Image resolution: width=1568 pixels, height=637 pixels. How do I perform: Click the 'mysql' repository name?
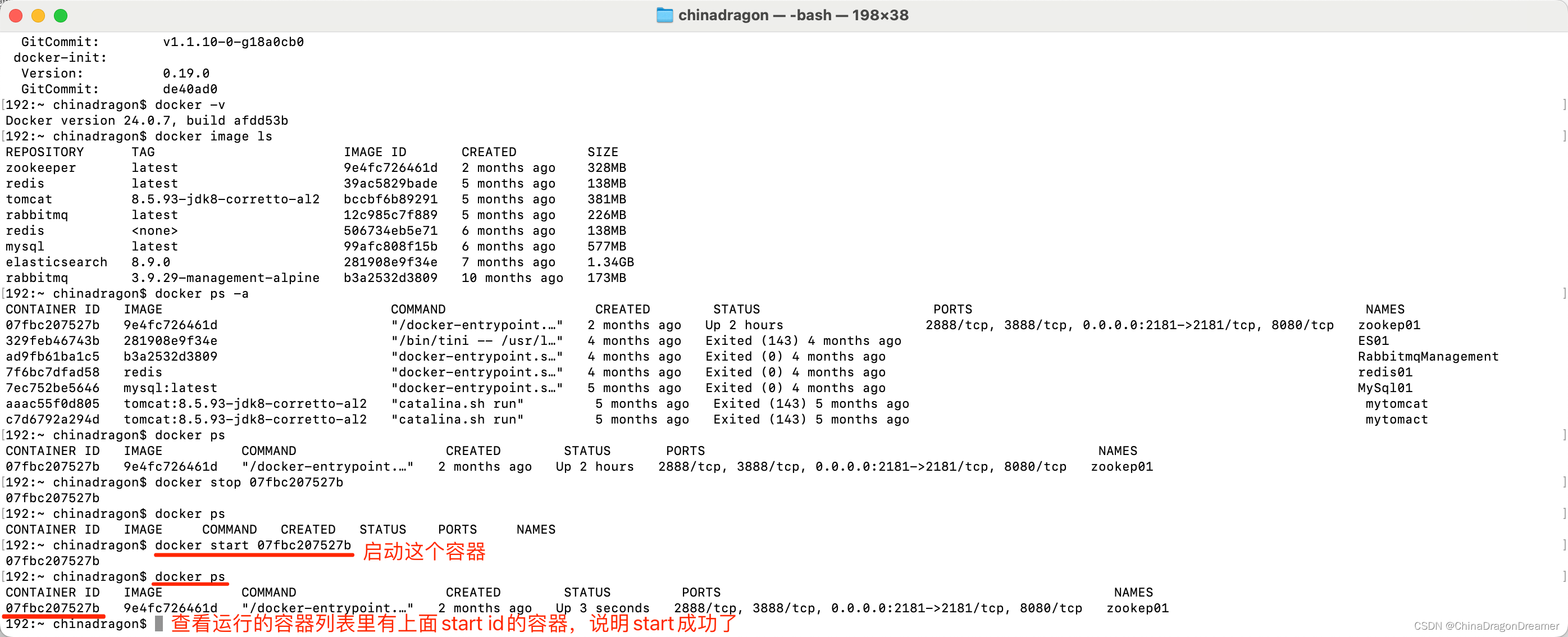(x=25, y=247)
